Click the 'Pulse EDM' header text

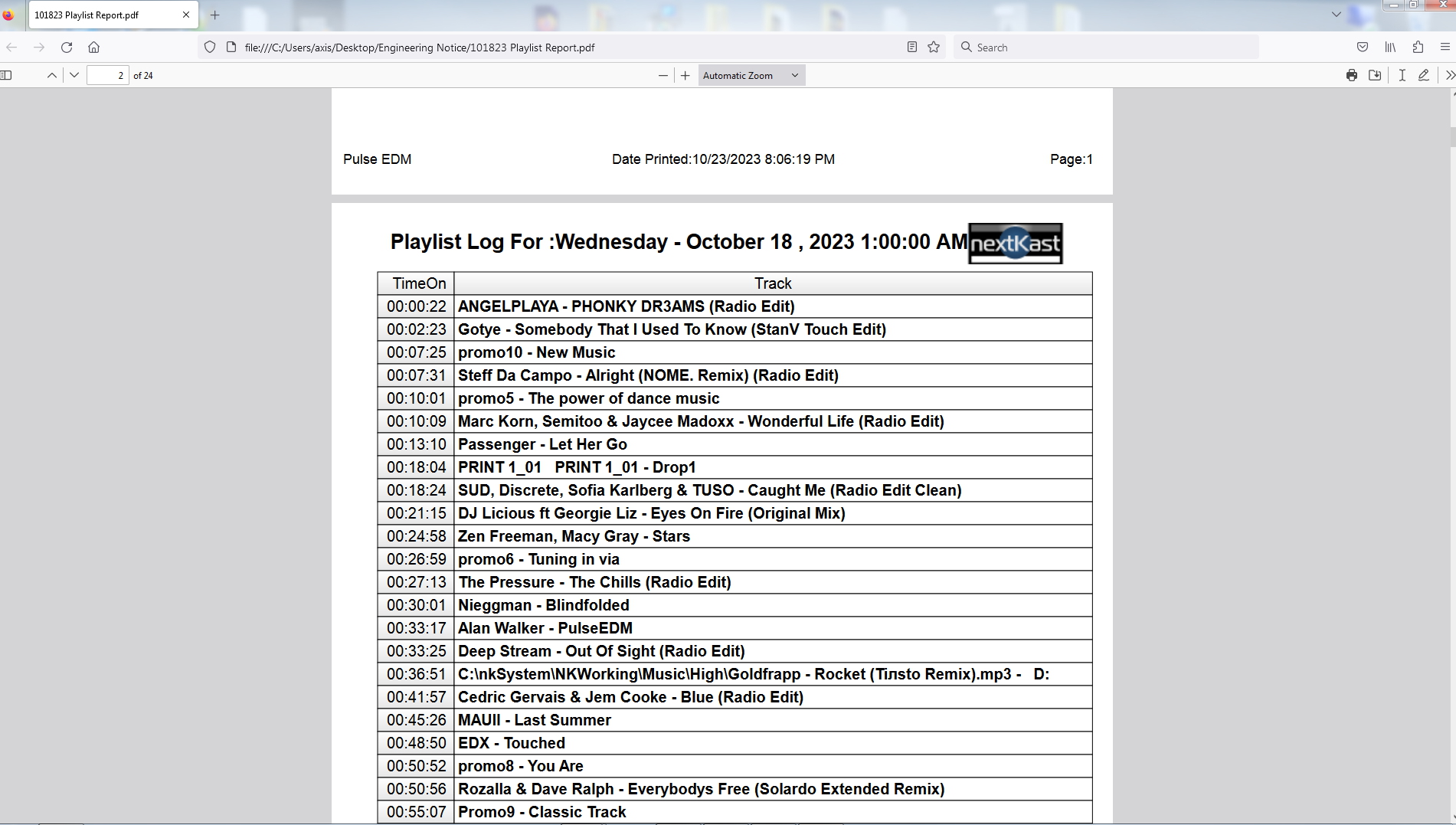(x=377, y=159)
